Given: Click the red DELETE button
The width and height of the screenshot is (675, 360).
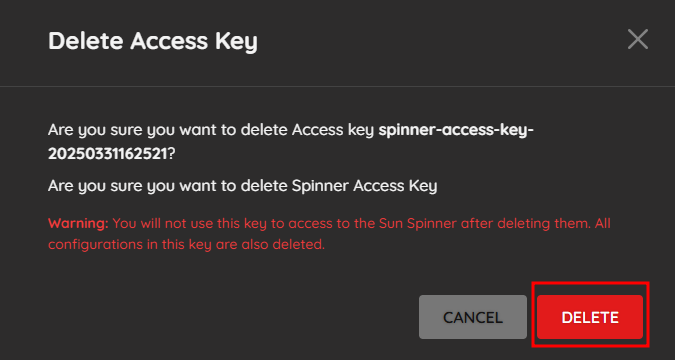Looking at the screenshot, I should click(590, 317).
